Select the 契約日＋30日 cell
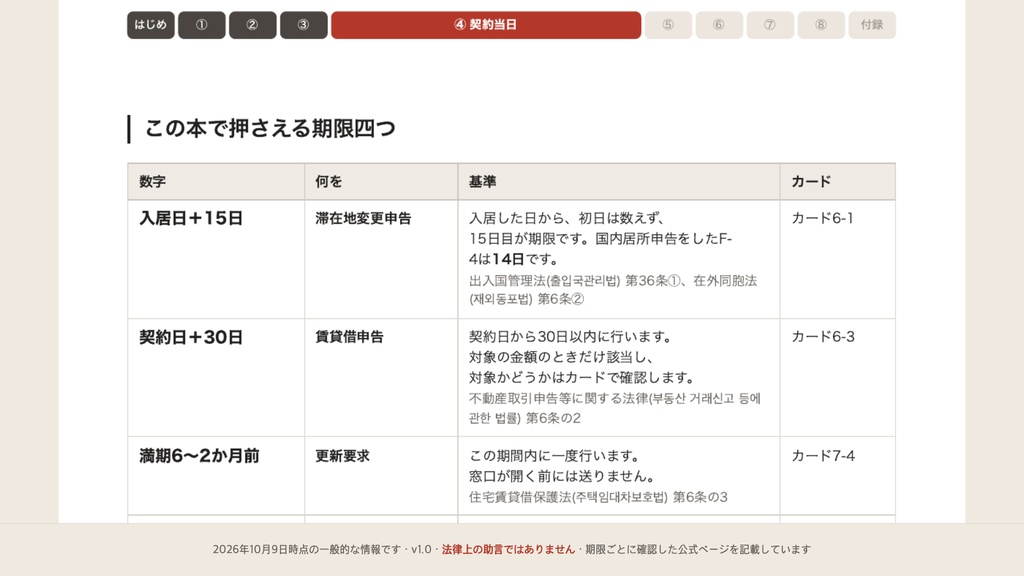Screen dimensions: 1024x576 pyautogui.click(x=216, y=377)
